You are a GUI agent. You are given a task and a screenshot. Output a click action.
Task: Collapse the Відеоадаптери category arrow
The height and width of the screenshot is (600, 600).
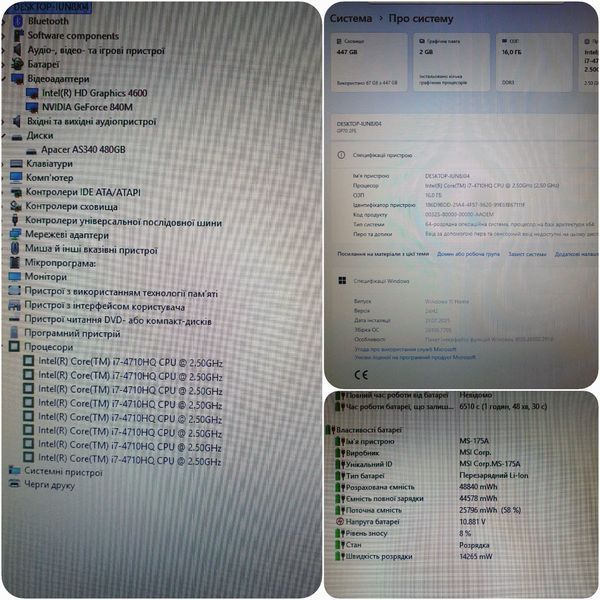(3, 79)
